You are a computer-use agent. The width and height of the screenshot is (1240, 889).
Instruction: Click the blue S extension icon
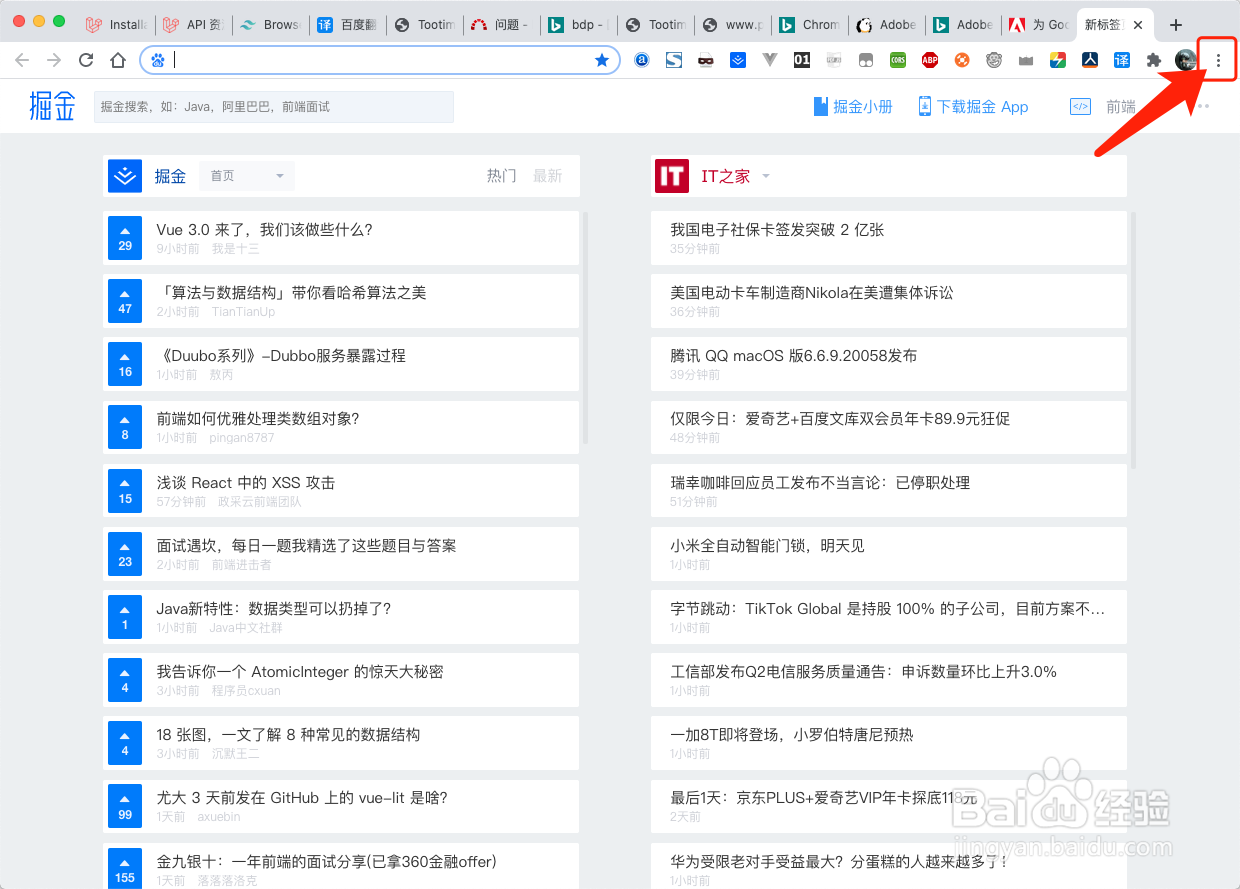click(674, 60)
